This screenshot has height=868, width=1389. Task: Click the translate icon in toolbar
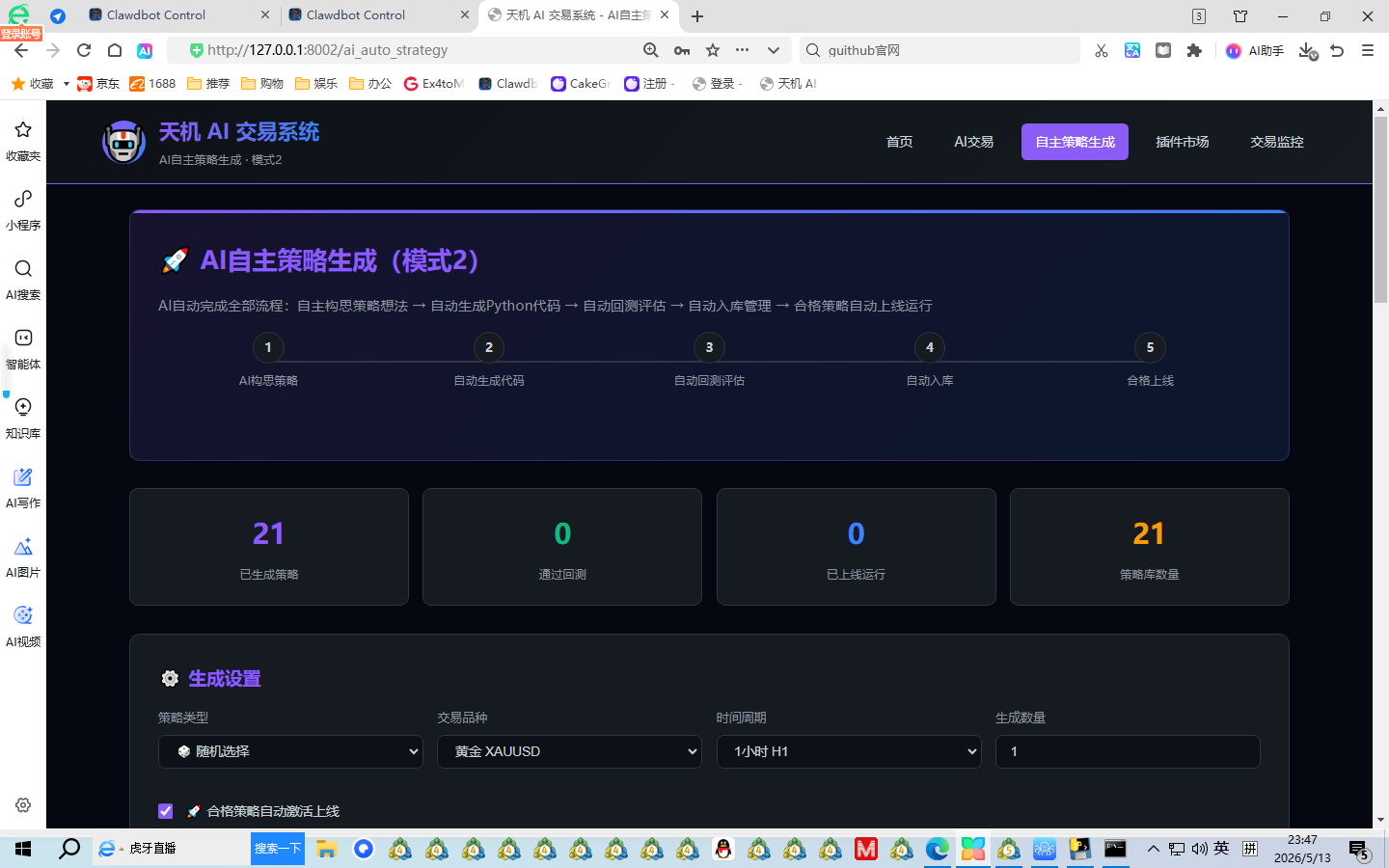coord(1132,50)
